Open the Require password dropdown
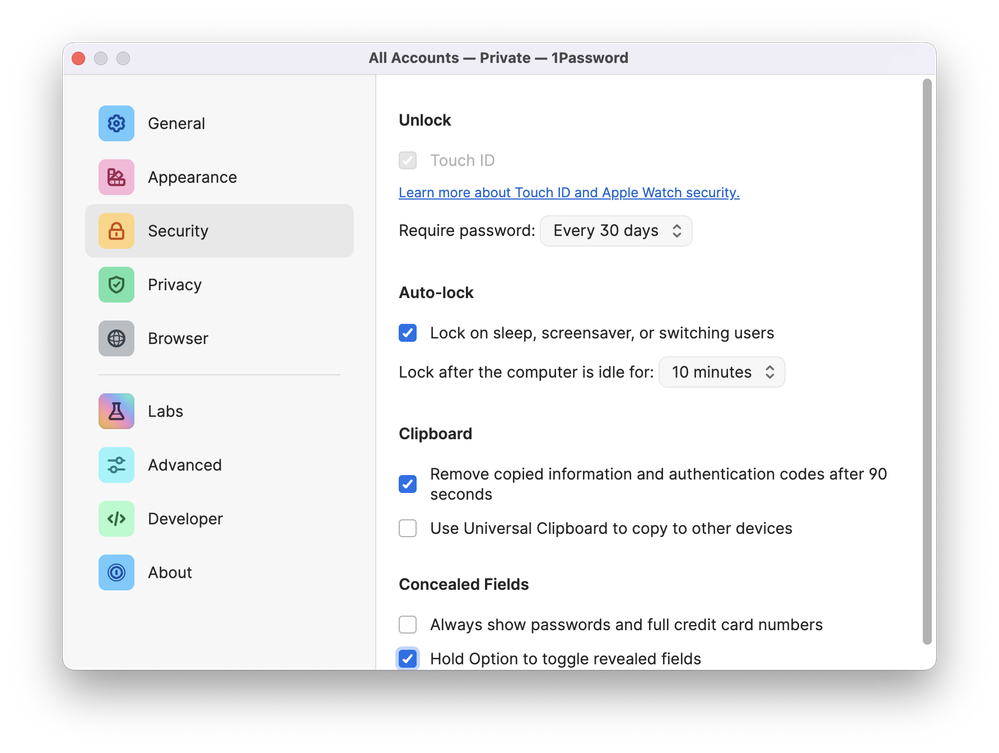This screenshot has width=999, height=753. [616, 231]
